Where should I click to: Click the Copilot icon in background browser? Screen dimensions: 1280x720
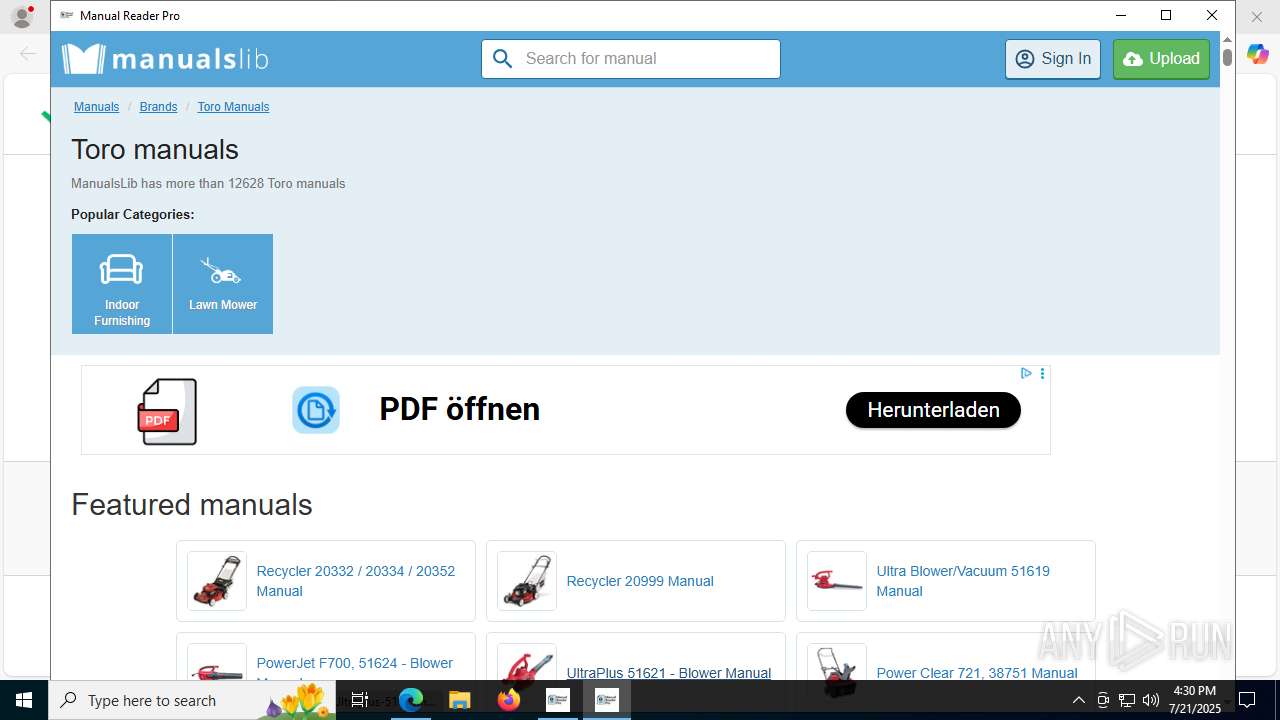pyautogui.click(x=1258, y=54)
